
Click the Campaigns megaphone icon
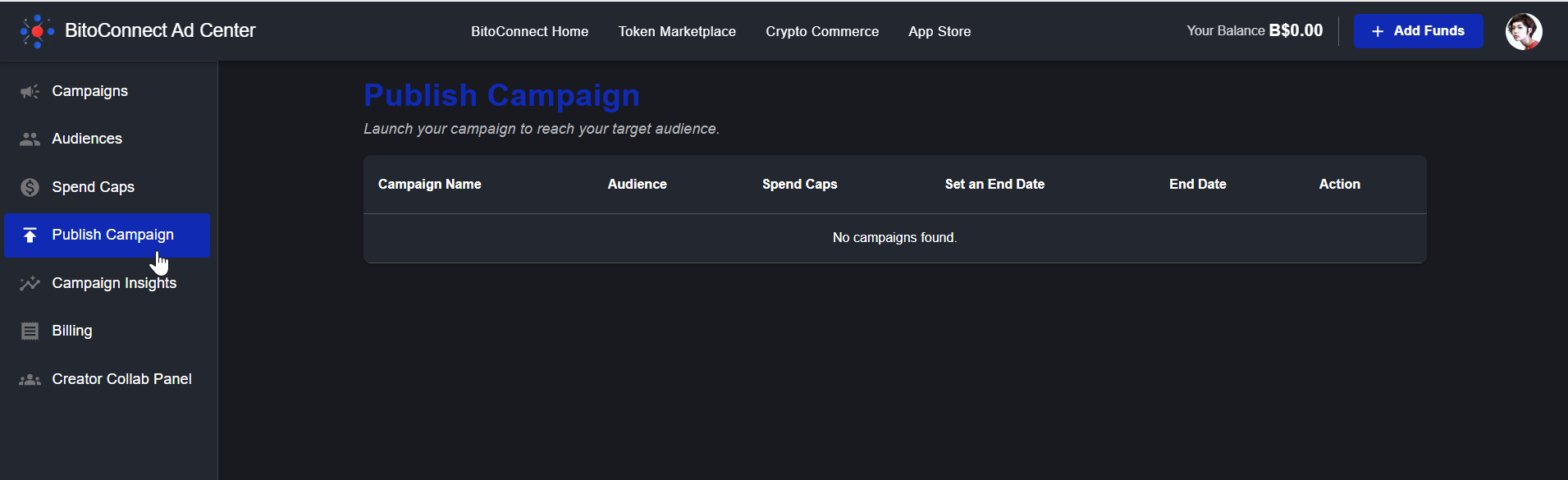pos(30,91)
